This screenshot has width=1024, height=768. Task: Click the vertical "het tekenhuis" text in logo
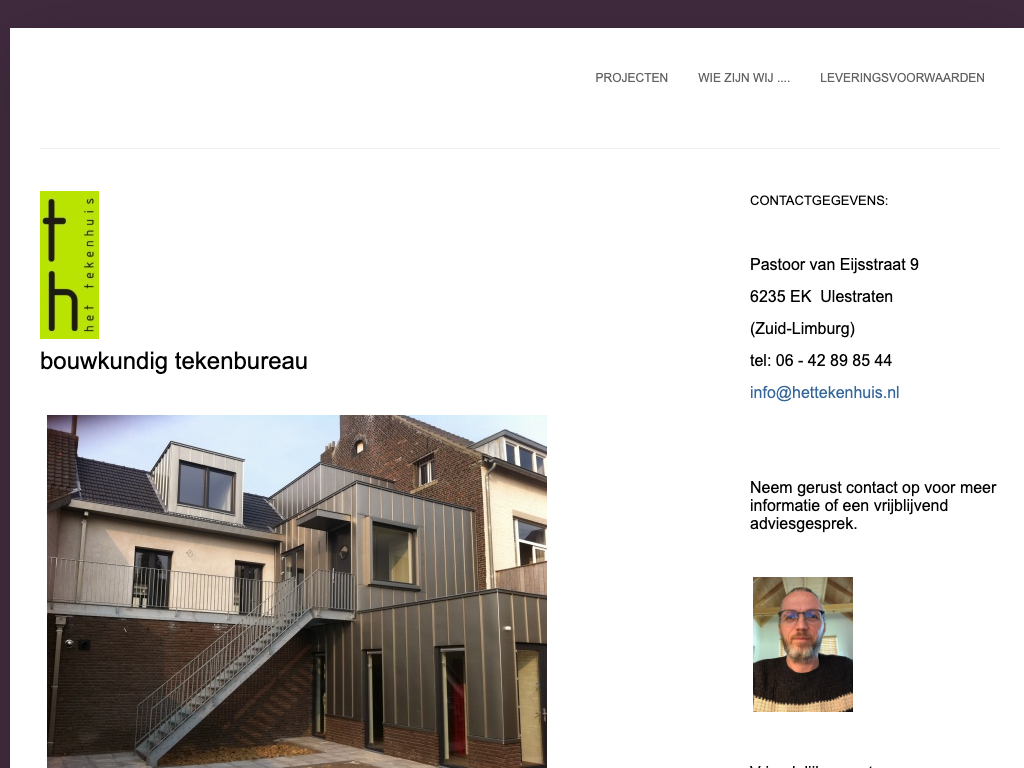89,264
